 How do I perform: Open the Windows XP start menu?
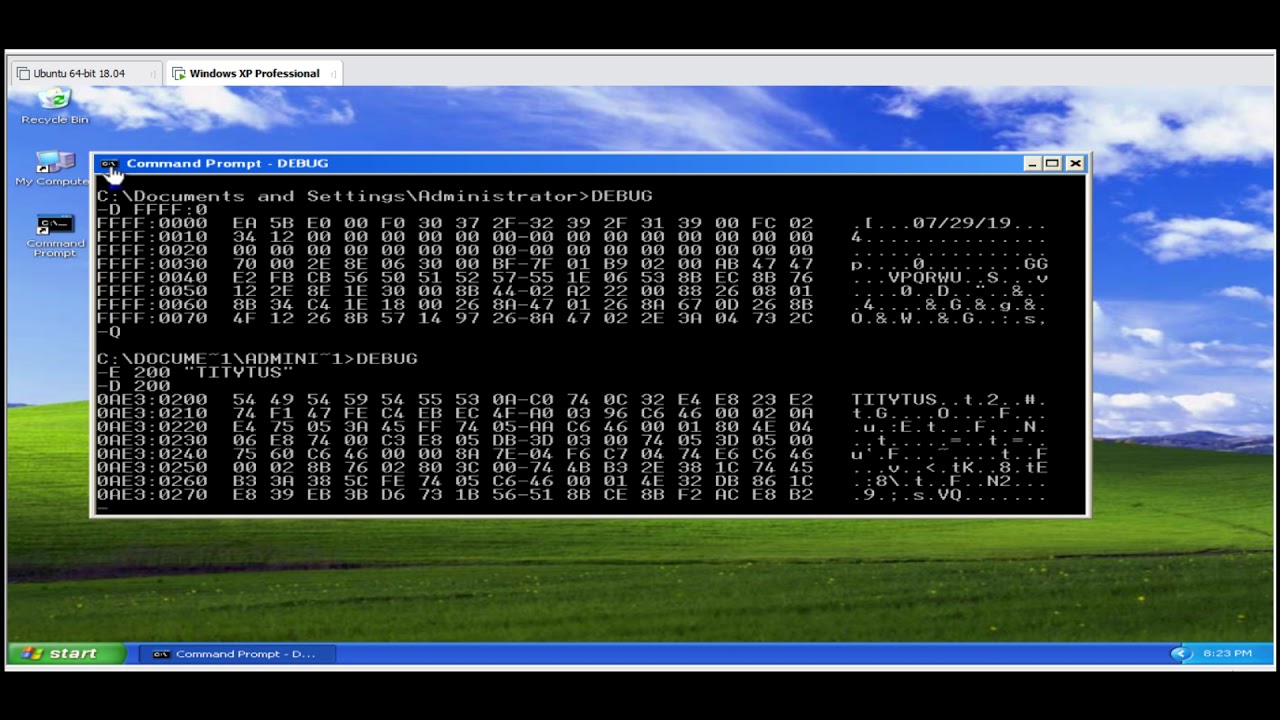pos(67,654)
